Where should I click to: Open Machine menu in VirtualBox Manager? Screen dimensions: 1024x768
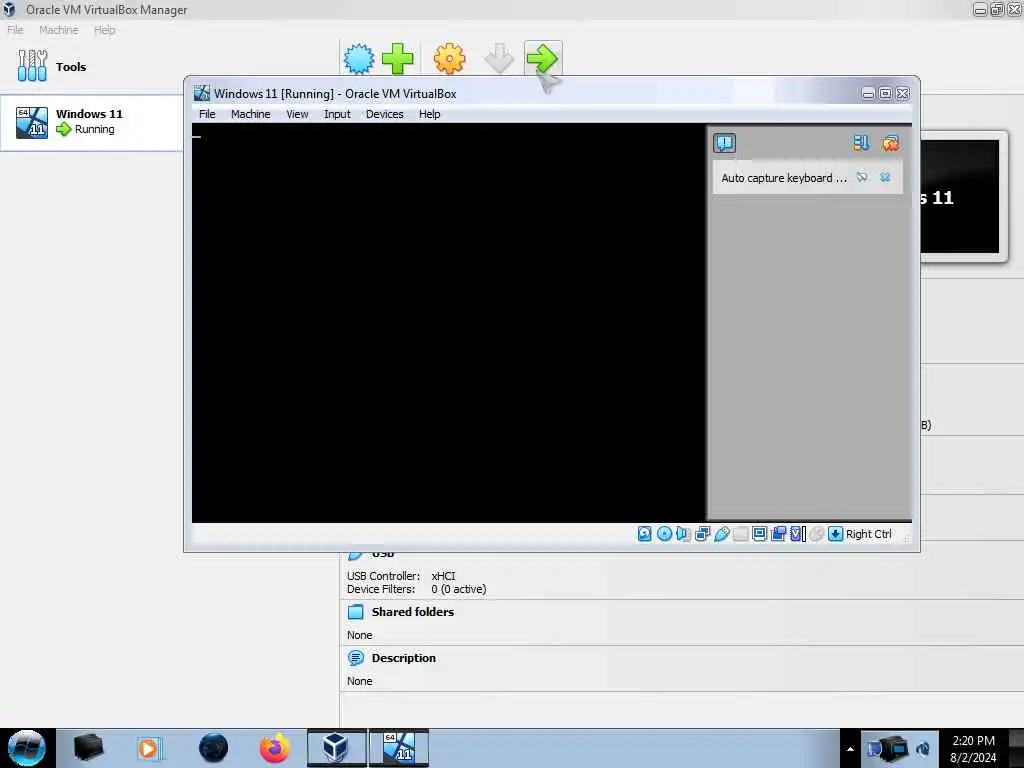(x=59, y=30)
